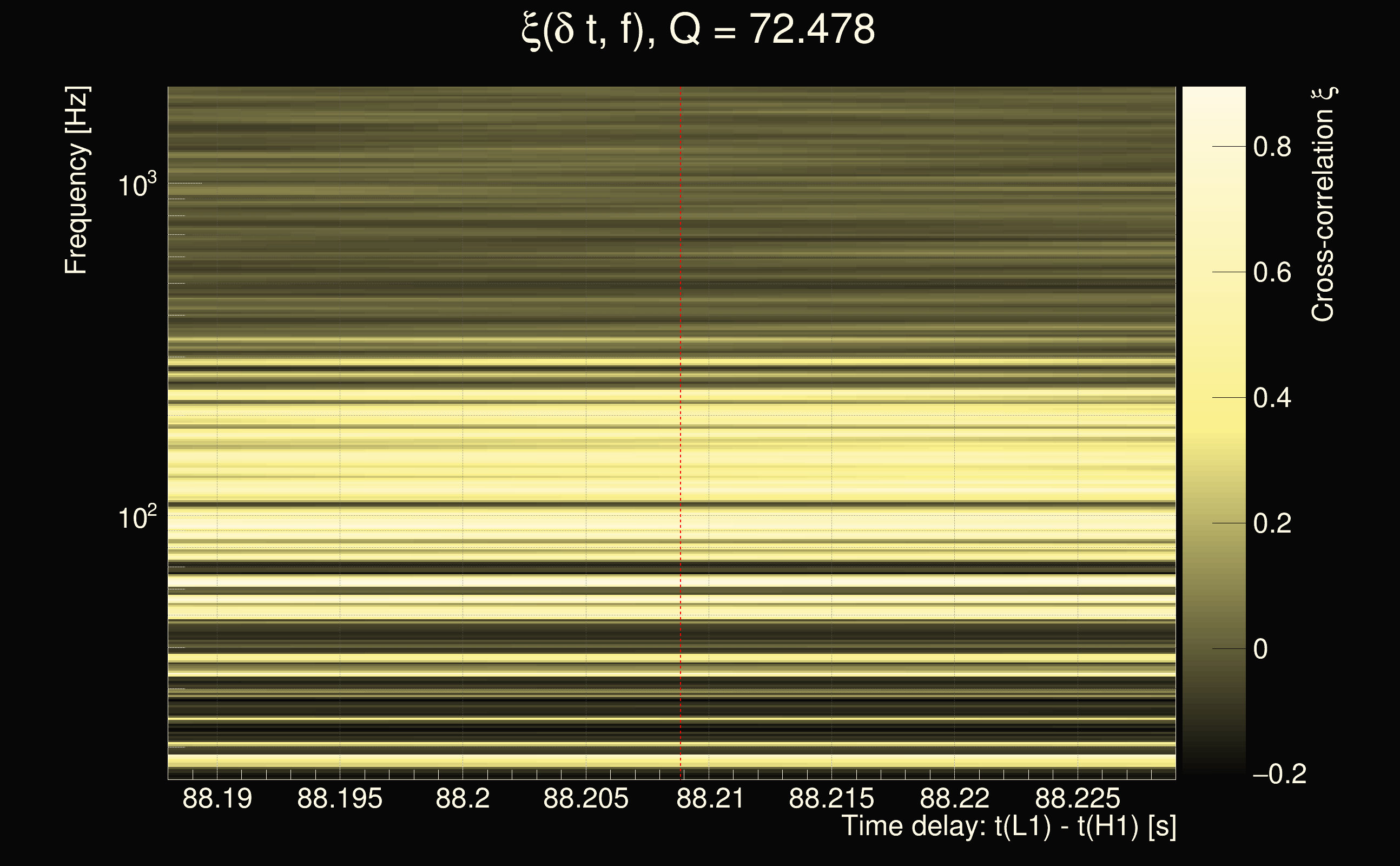Select the 88.215 x-axis tick label
The image size is (1400, 866).
pos(831,798)
